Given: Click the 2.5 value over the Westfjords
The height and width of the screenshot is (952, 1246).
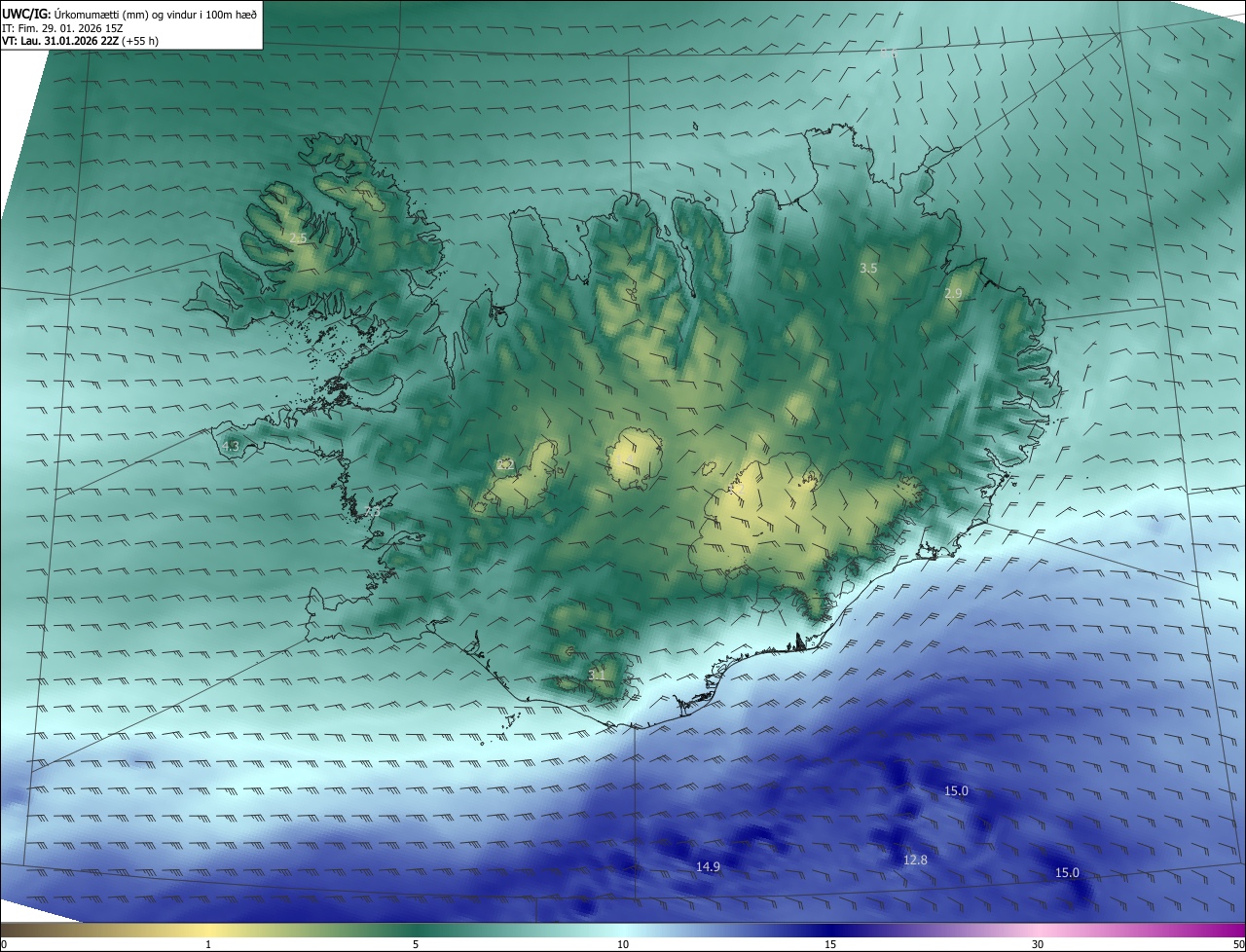Looking at the screenshot, I should coord(298,238).
